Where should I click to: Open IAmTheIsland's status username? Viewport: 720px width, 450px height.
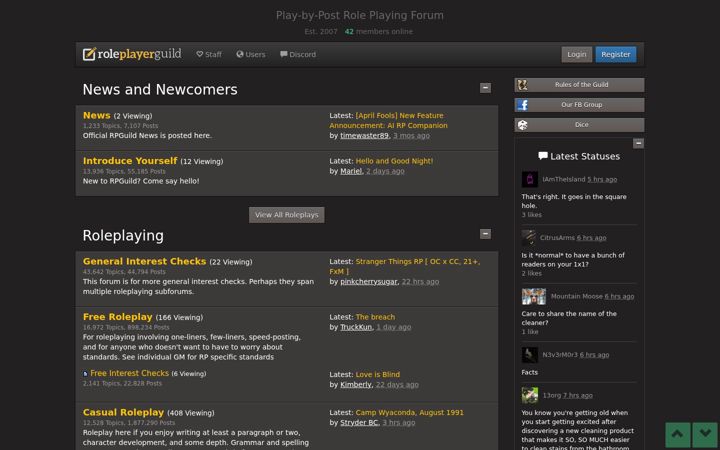(x=563, y=180)
